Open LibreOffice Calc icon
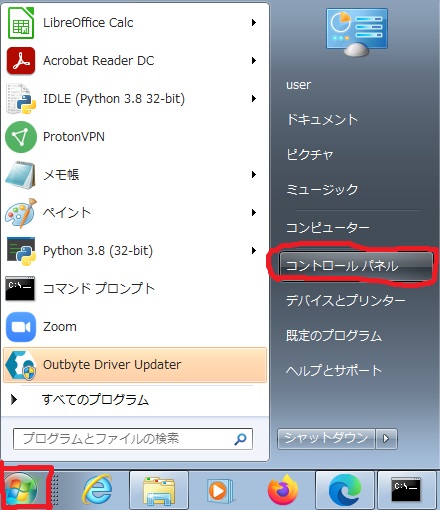 21,23
